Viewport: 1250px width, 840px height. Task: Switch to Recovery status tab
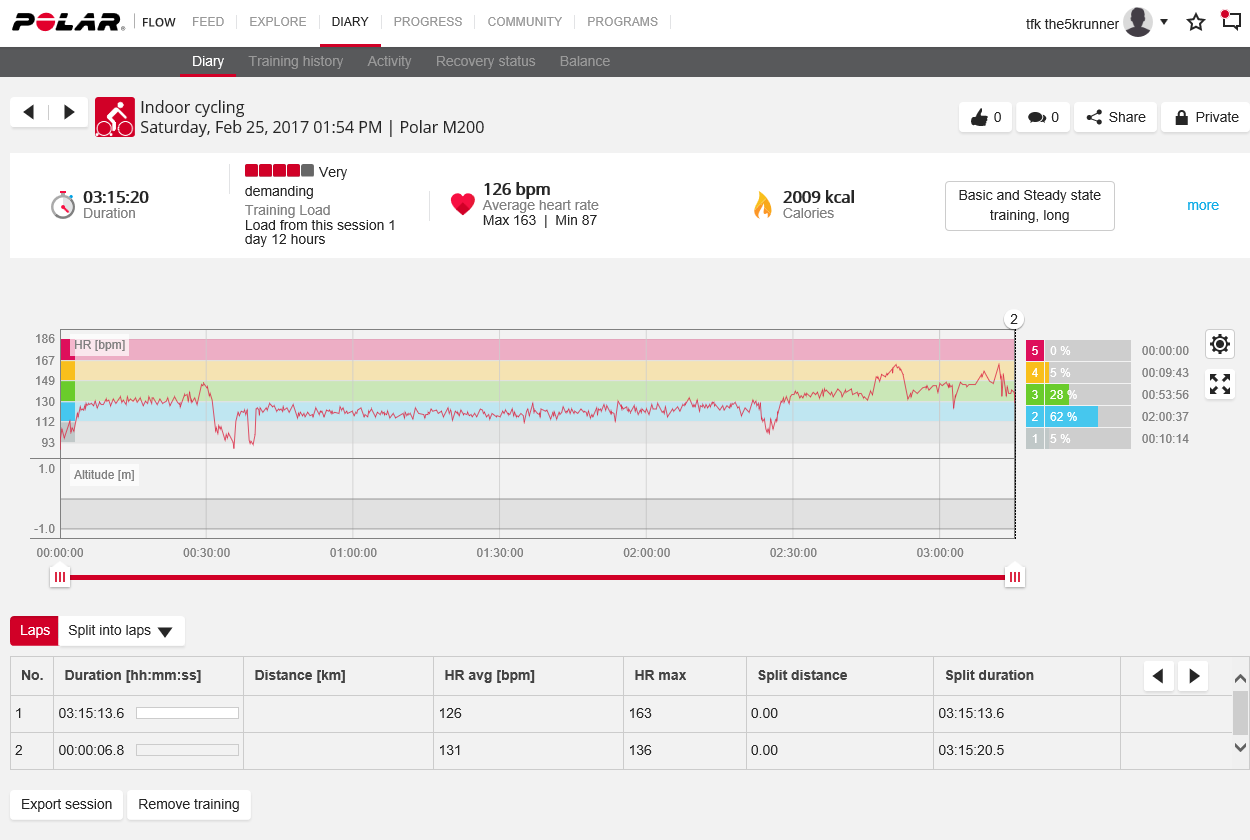[x=485, y=61]
